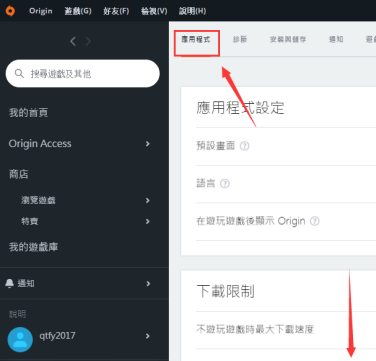Open 我的遊戲庫 in the sidebar
Viewport: 376px width, 361px height.
[x=33, y=247]
